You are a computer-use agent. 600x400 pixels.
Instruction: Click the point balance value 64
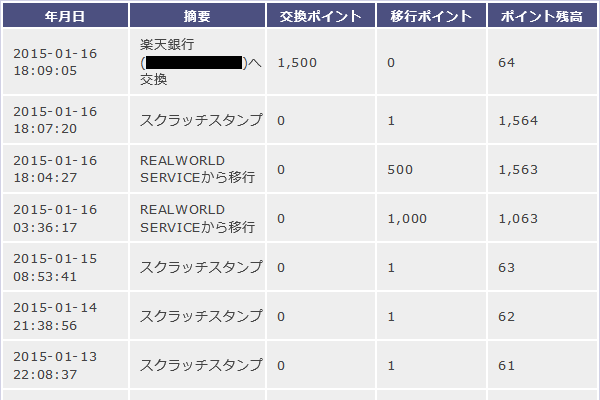point(507,62)
